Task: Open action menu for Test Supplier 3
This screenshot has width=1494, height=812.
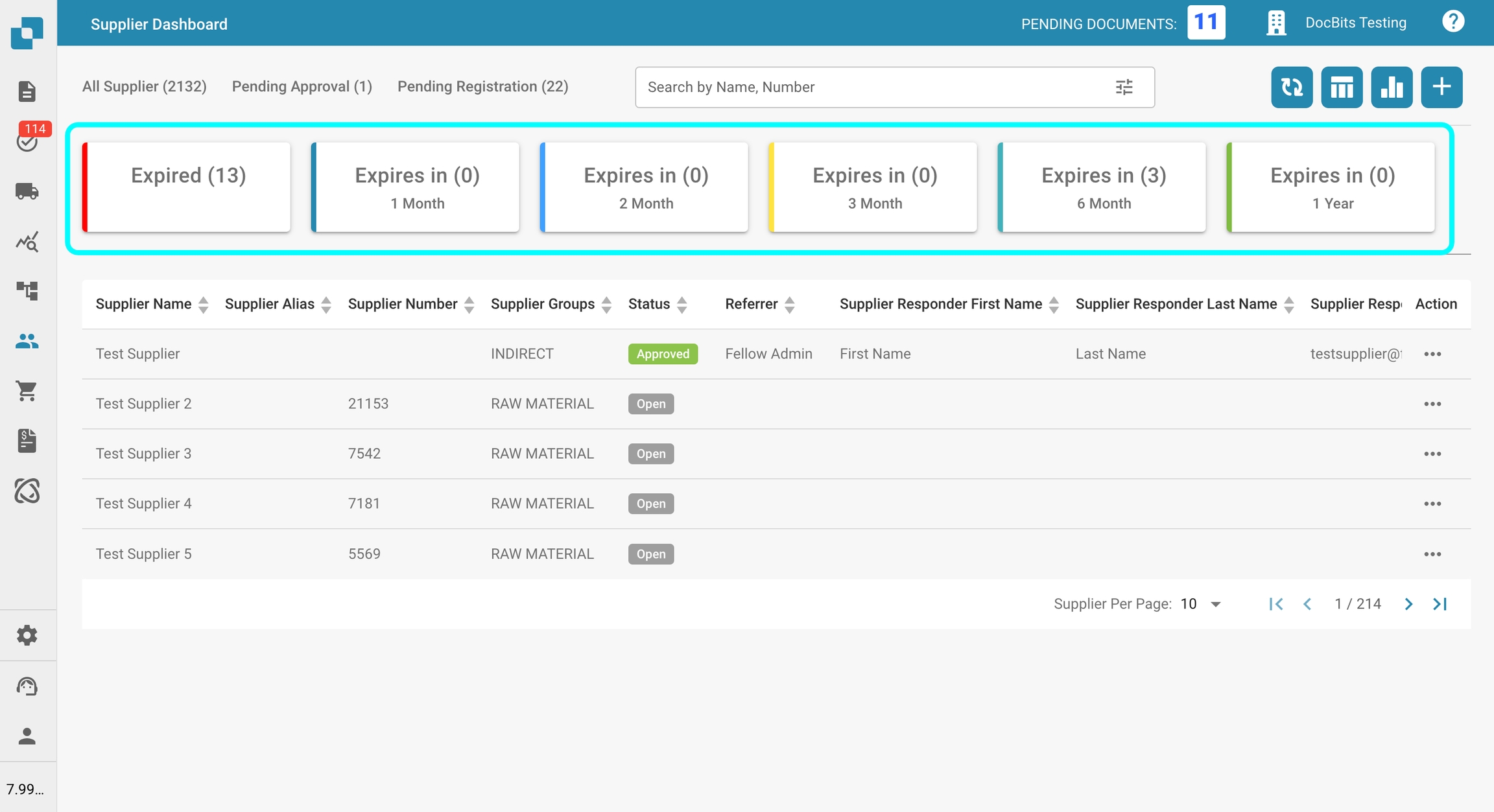Action: pos(1432,454)
